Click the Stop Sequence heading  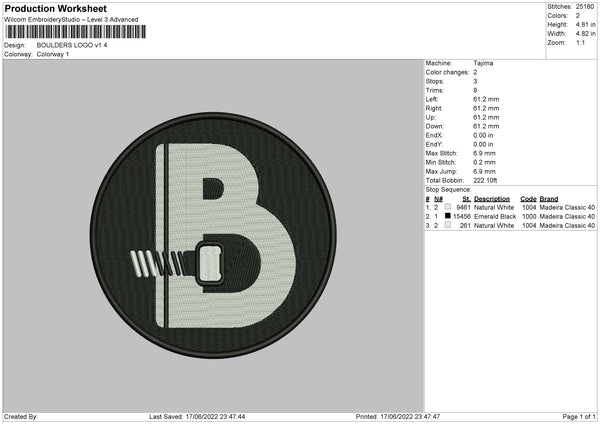[448, 190]
